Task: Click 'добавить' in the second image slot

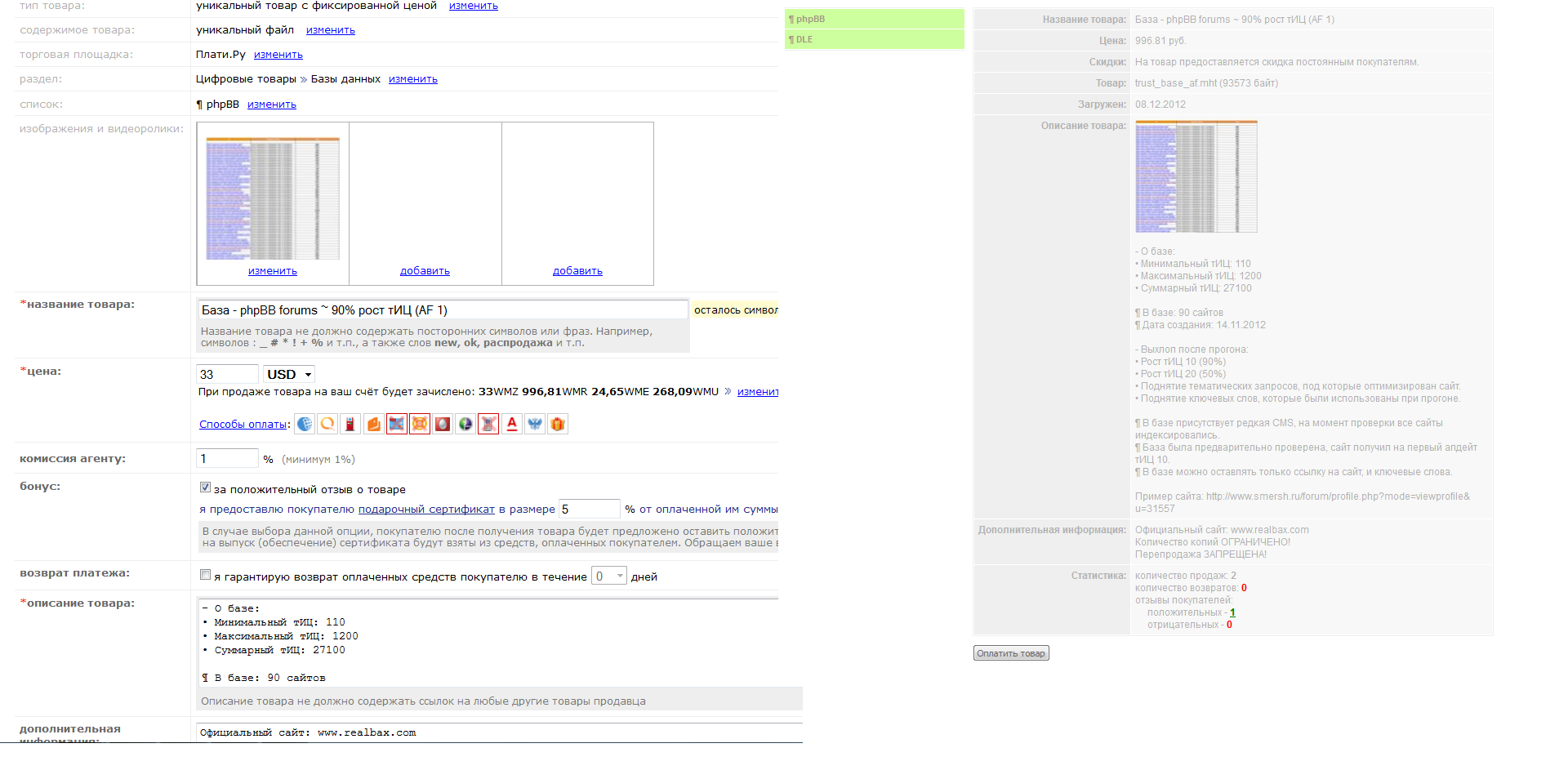Action: tap(425, 271)
